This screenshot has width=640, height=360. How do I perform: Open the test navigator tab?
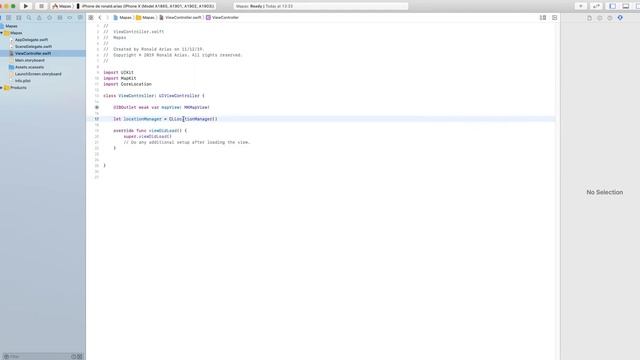click(49, 18)
